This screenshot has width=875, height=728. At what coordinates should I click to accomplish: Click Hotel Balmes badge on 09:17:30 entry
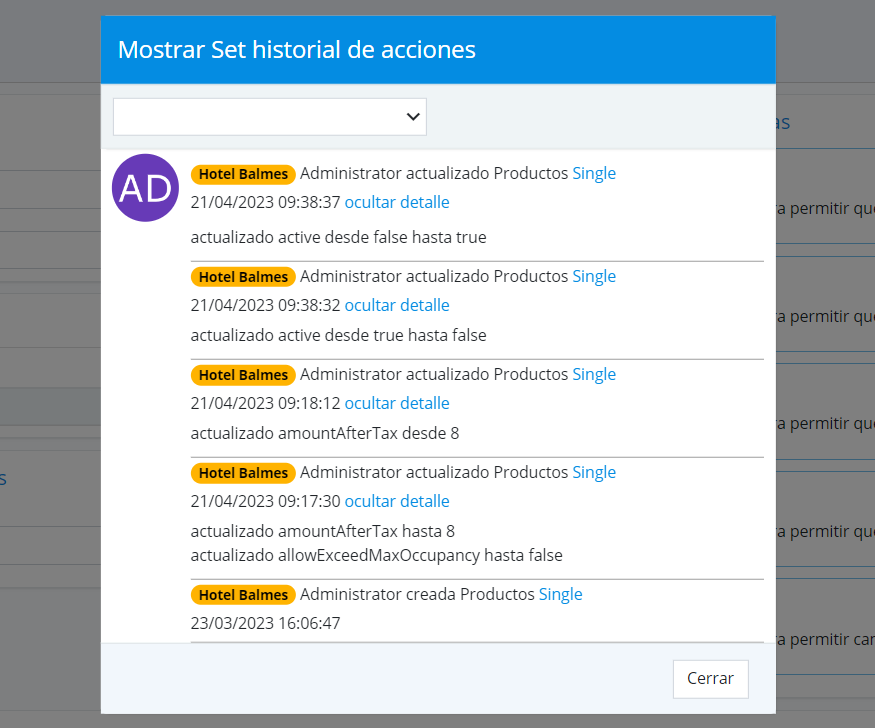[x=243, y=473]
